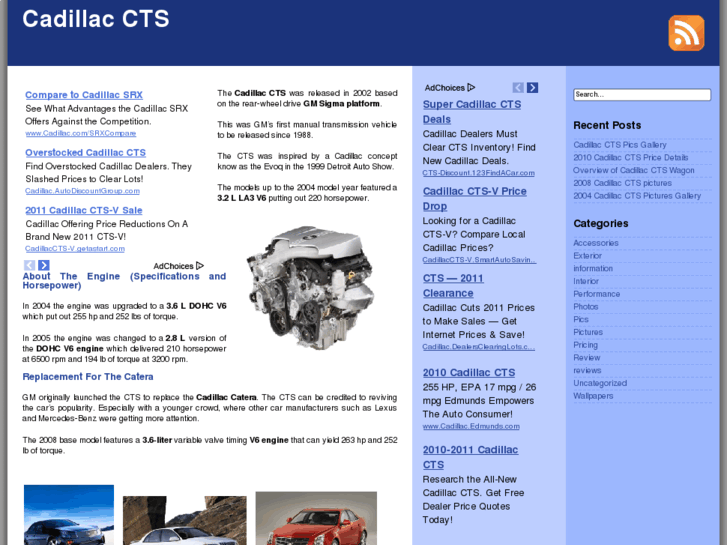Open www.Cadillac.com/SRXCompare URL link
The width and height of the screenshot is (727, 545).
[x=81, y=134]
